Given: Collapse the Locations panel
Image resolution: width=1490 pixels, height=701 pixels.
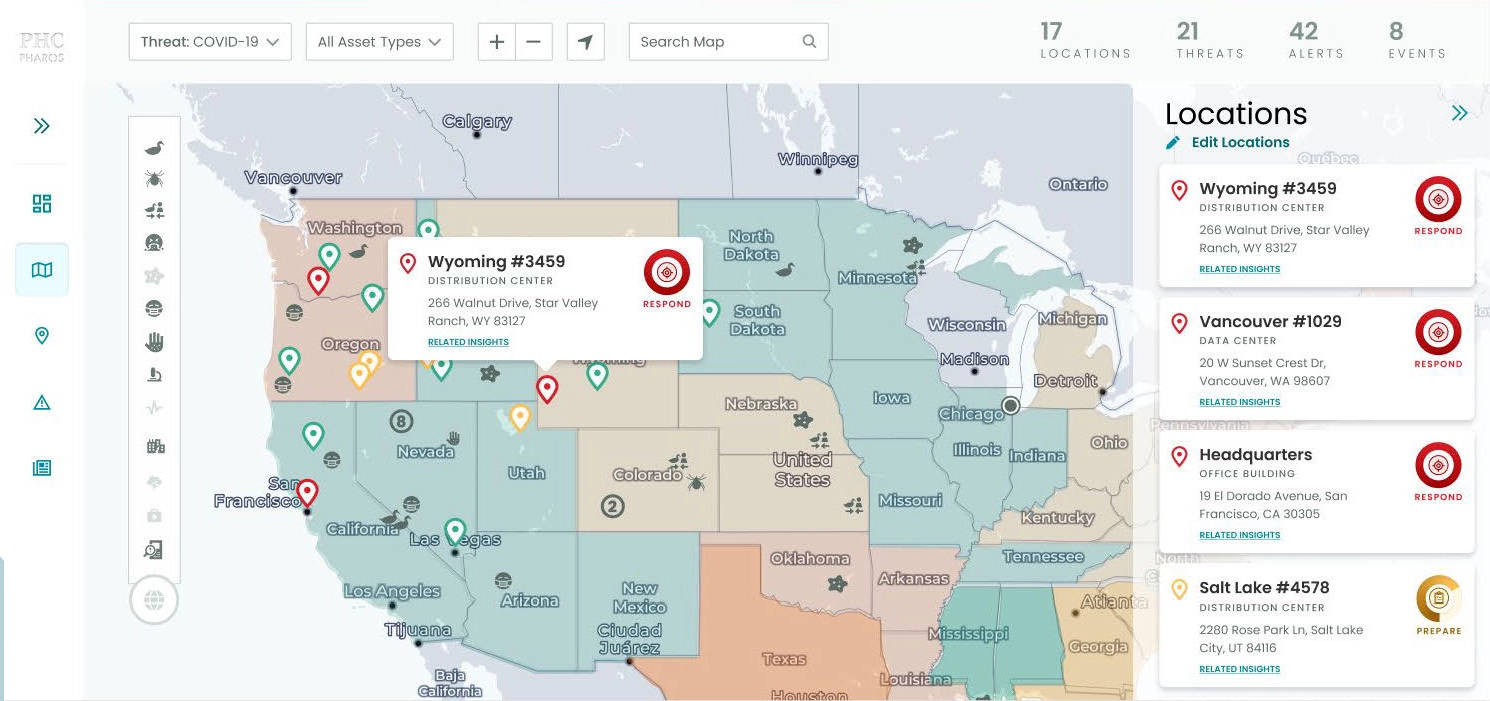Looking at the screenshot, I should 1459,113.
